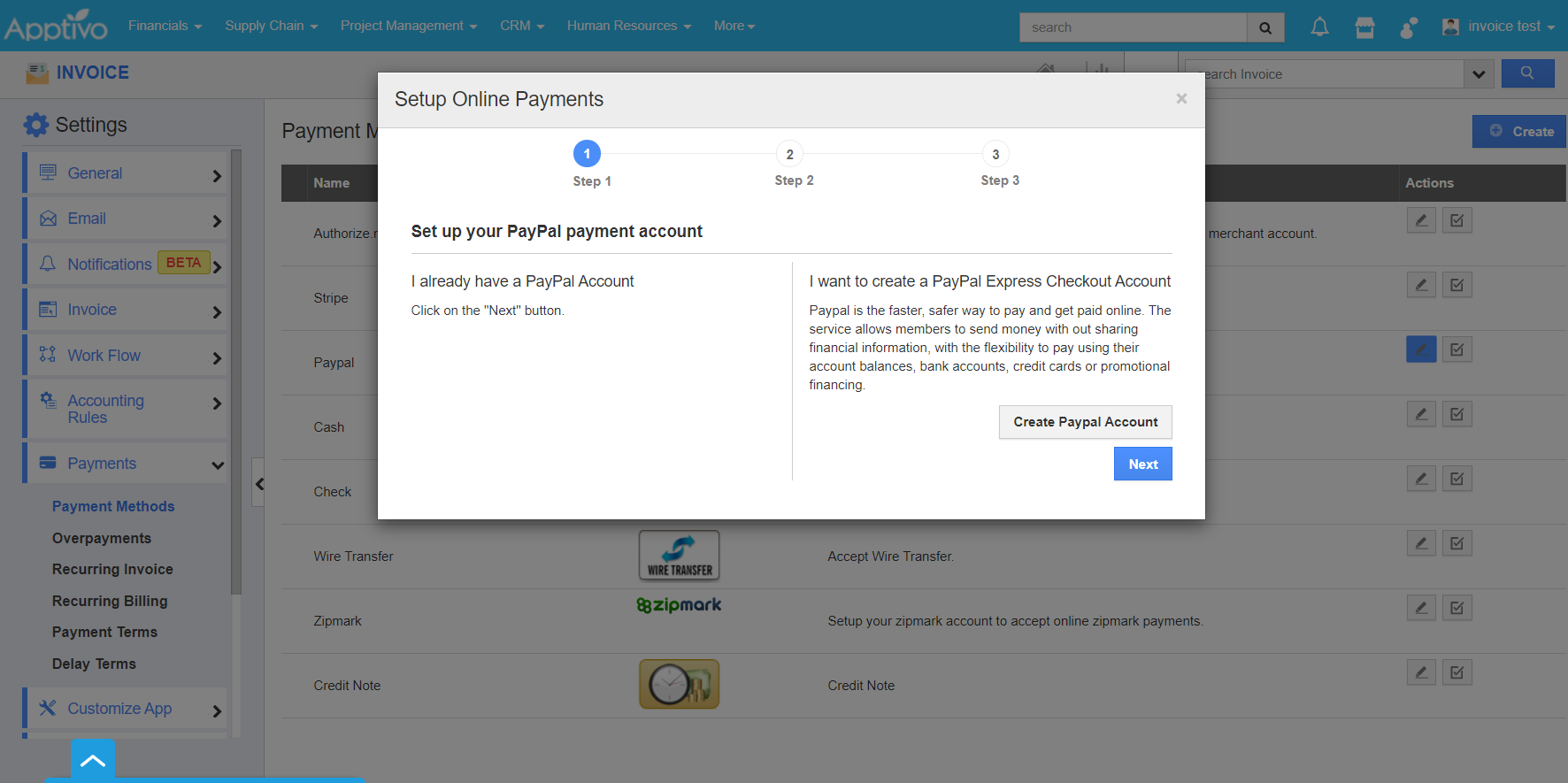Collapse the Payments section chevron
The width and height of the screenshot is (1568, 783).
pyautogui.click(x=218, y=464)
